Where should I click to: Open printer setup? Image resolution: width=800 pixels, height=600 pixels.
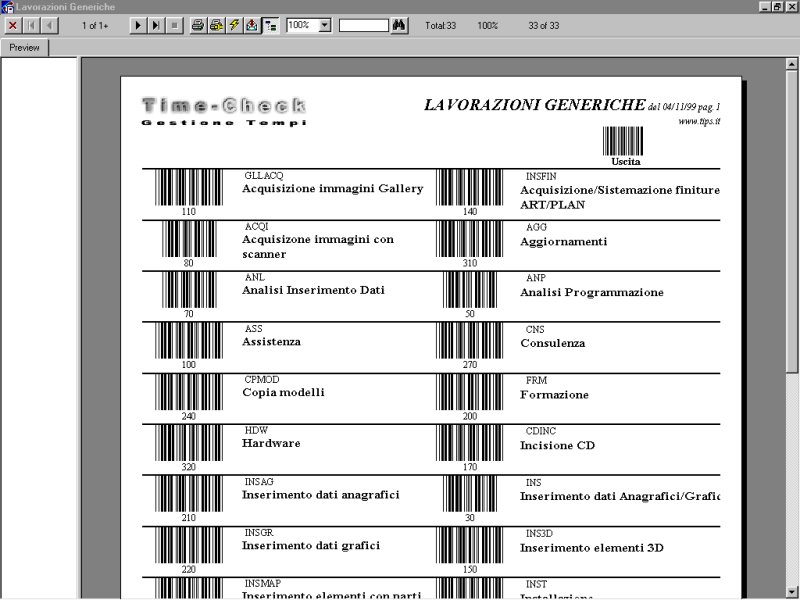click(x=216, y=26)
